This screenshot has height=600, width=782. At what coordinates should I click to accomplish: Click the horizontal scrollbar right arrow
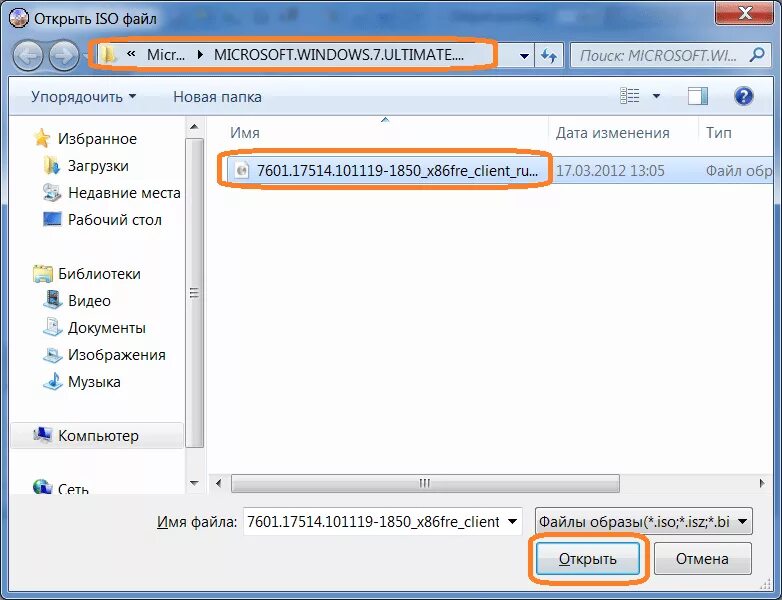coord(762,483)
